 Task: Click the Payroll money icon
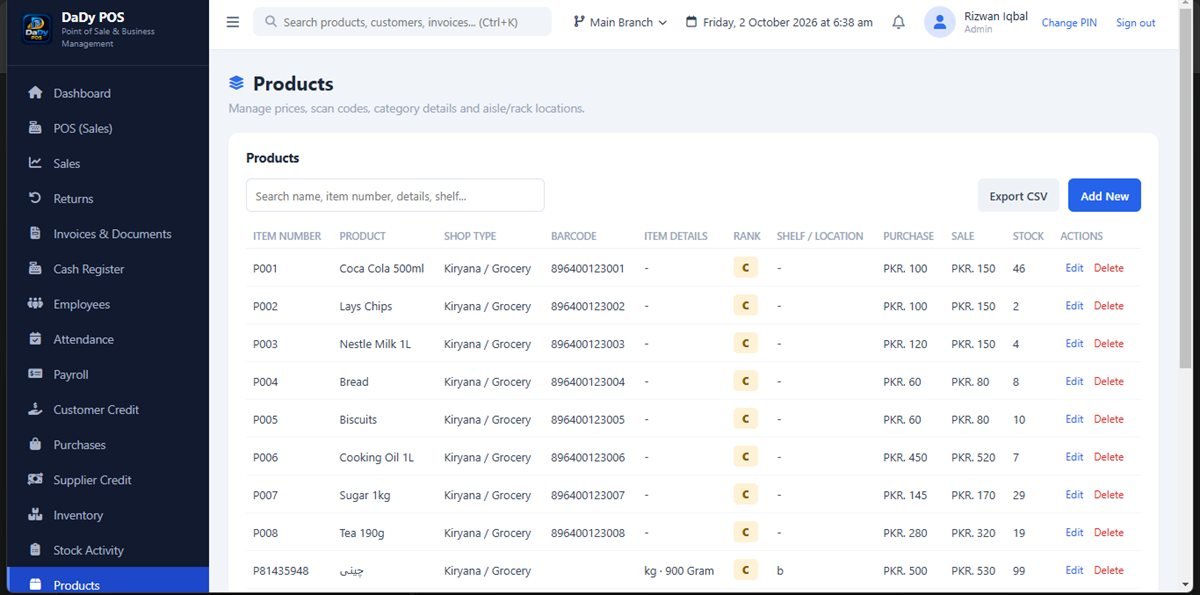point(35,374)
